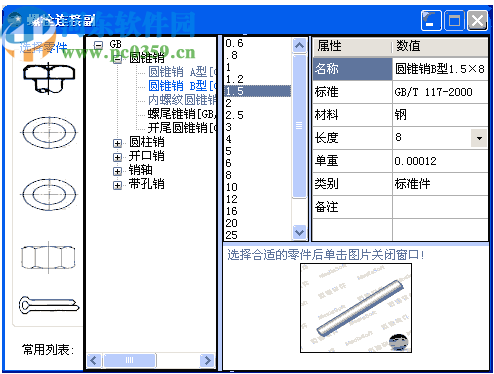494x374 pixels.
Task: Click size list vertical scrollbar thumb
Action: pyautogui.click(x=299, y=126)
